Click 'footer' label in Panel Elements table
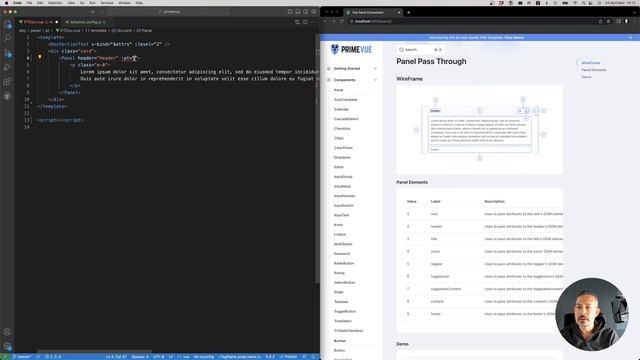Viewport: 640px width, 360px height. click(x=436, y=314)
